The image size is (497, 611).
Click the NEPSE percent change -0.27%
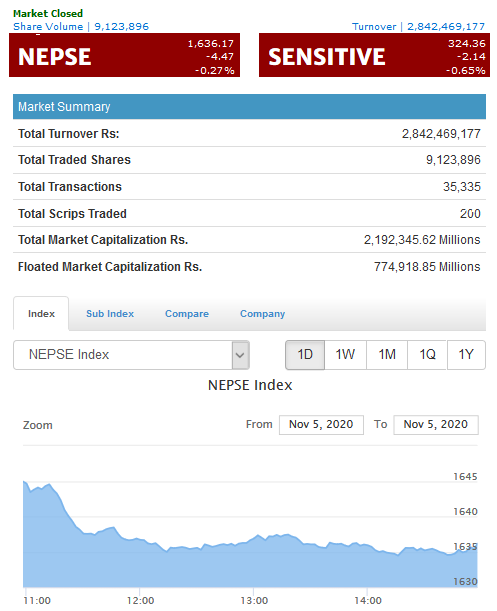(x=215, y=71)
